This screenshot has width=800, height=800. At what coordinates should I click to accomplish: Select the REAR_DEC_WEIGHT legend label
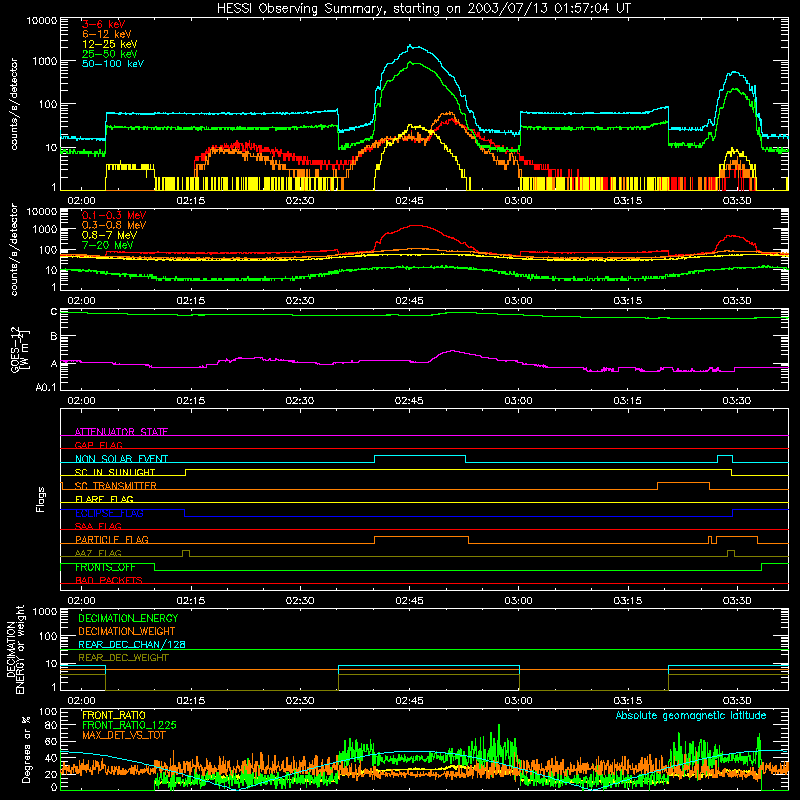pos(123,658)
